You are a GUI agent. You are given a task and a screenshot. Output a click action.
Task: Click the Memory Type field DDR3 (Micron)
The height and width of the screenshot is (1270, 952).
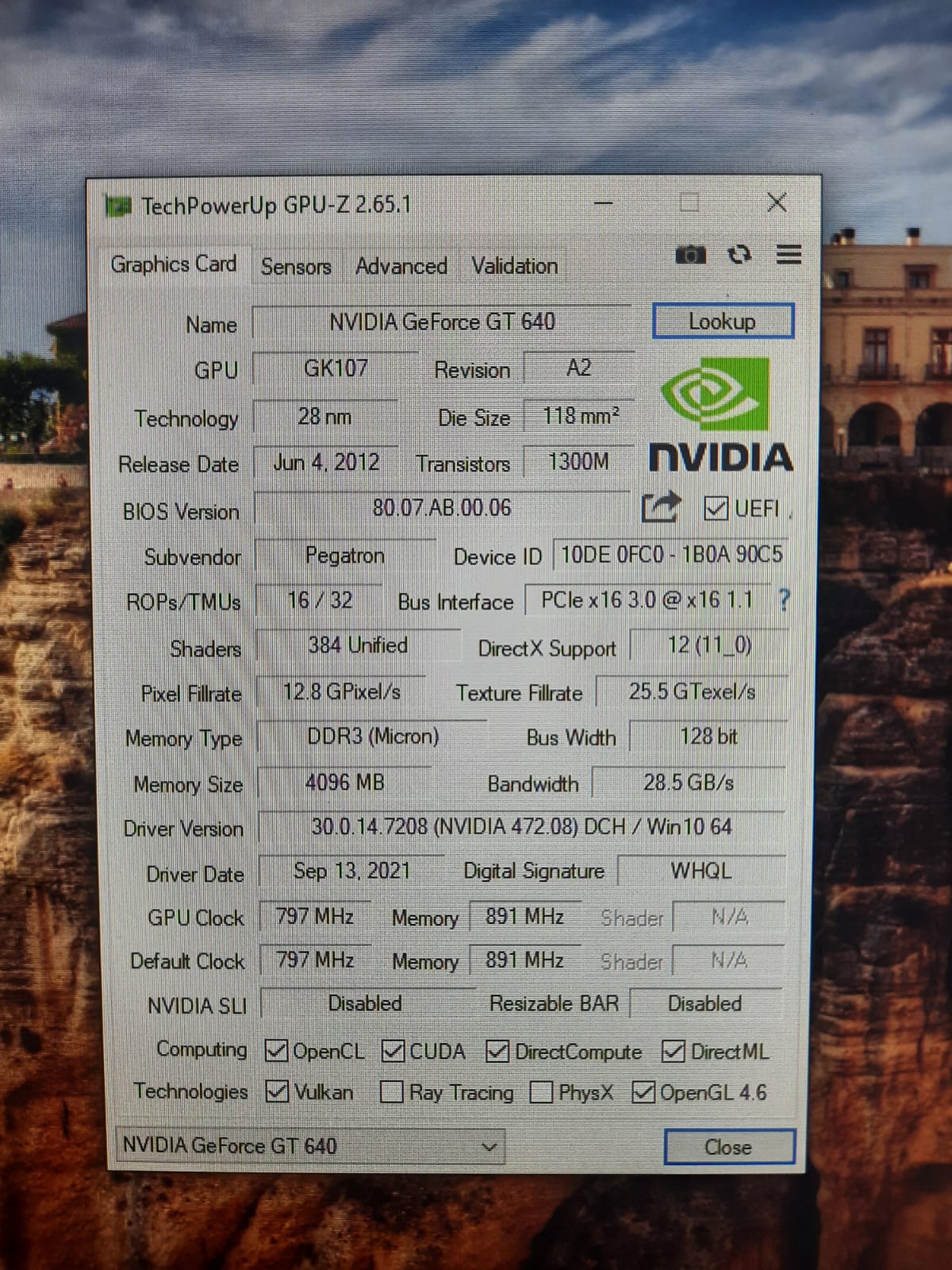pos(372,737)
